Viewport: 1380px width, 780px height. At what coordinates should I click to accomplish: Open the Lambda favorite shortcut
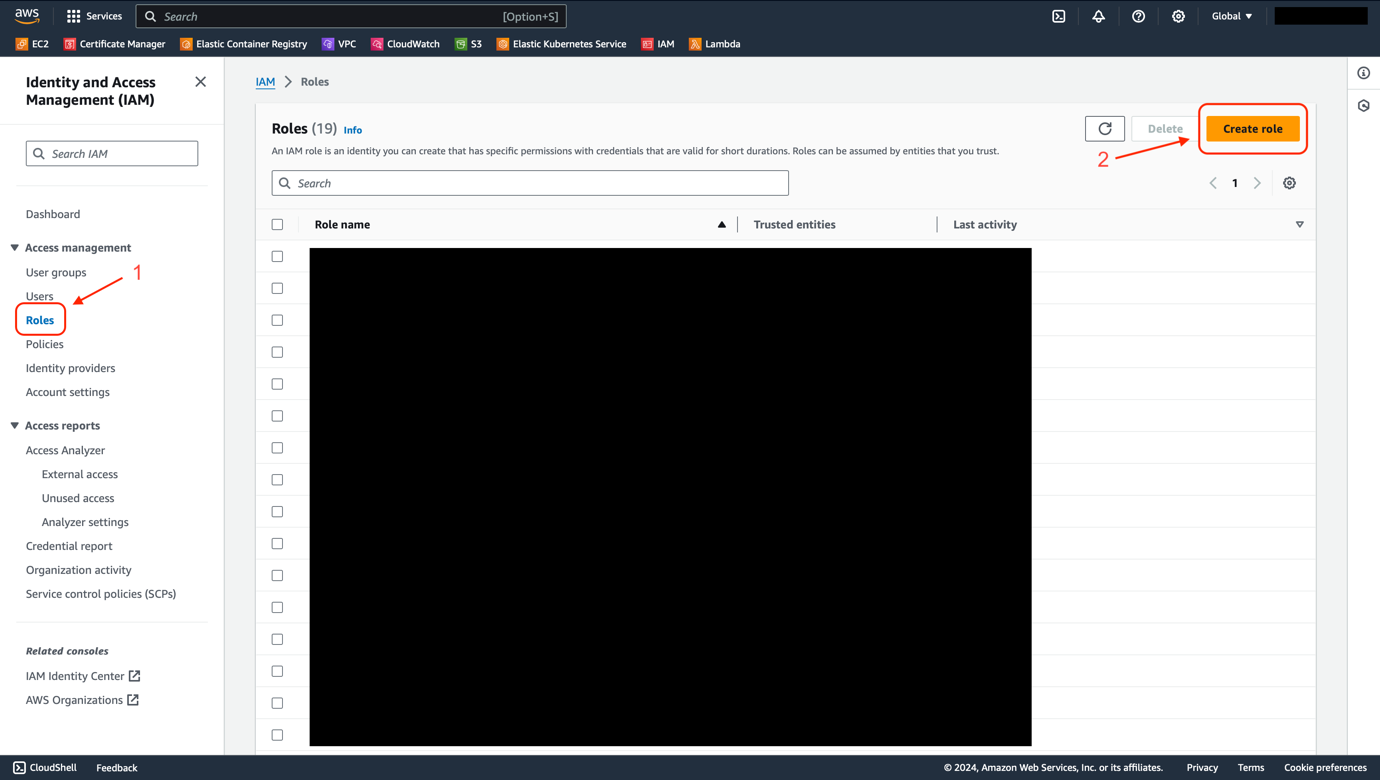click(x=715, y=44)
